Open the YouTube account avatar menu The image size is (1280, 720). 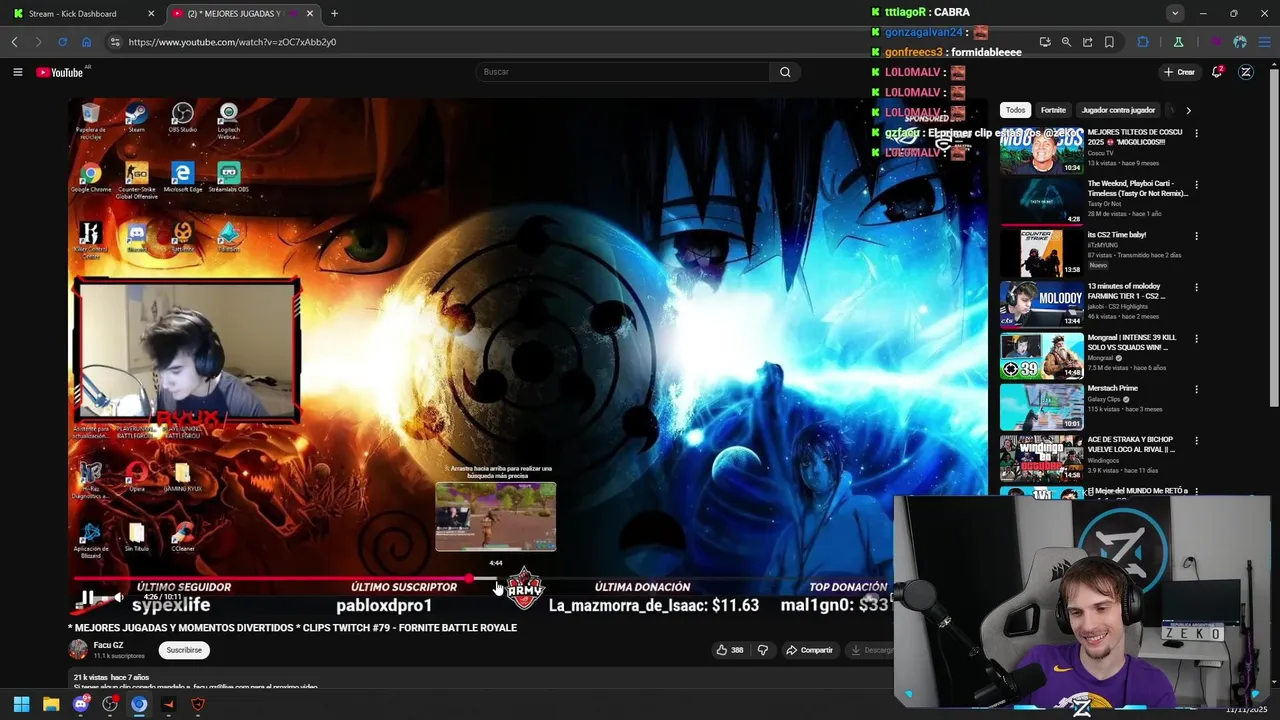pos(1246,72)
